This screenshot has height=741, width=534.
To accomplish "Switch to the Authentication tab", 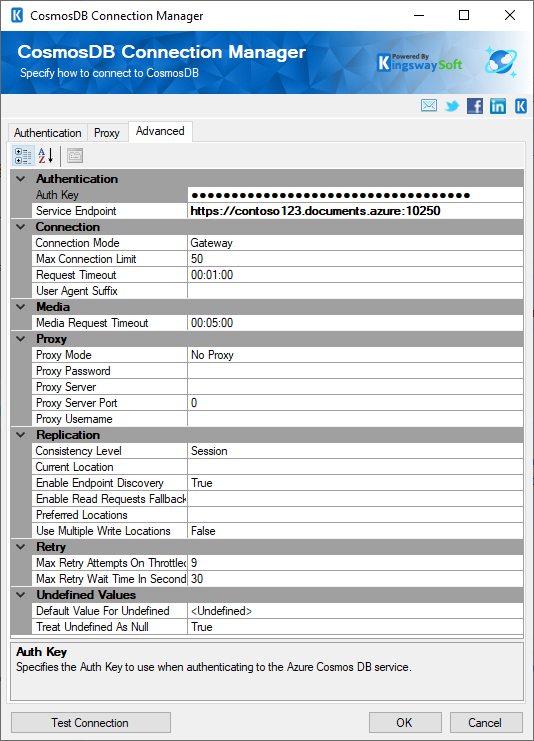I will [x=48, y=133].
